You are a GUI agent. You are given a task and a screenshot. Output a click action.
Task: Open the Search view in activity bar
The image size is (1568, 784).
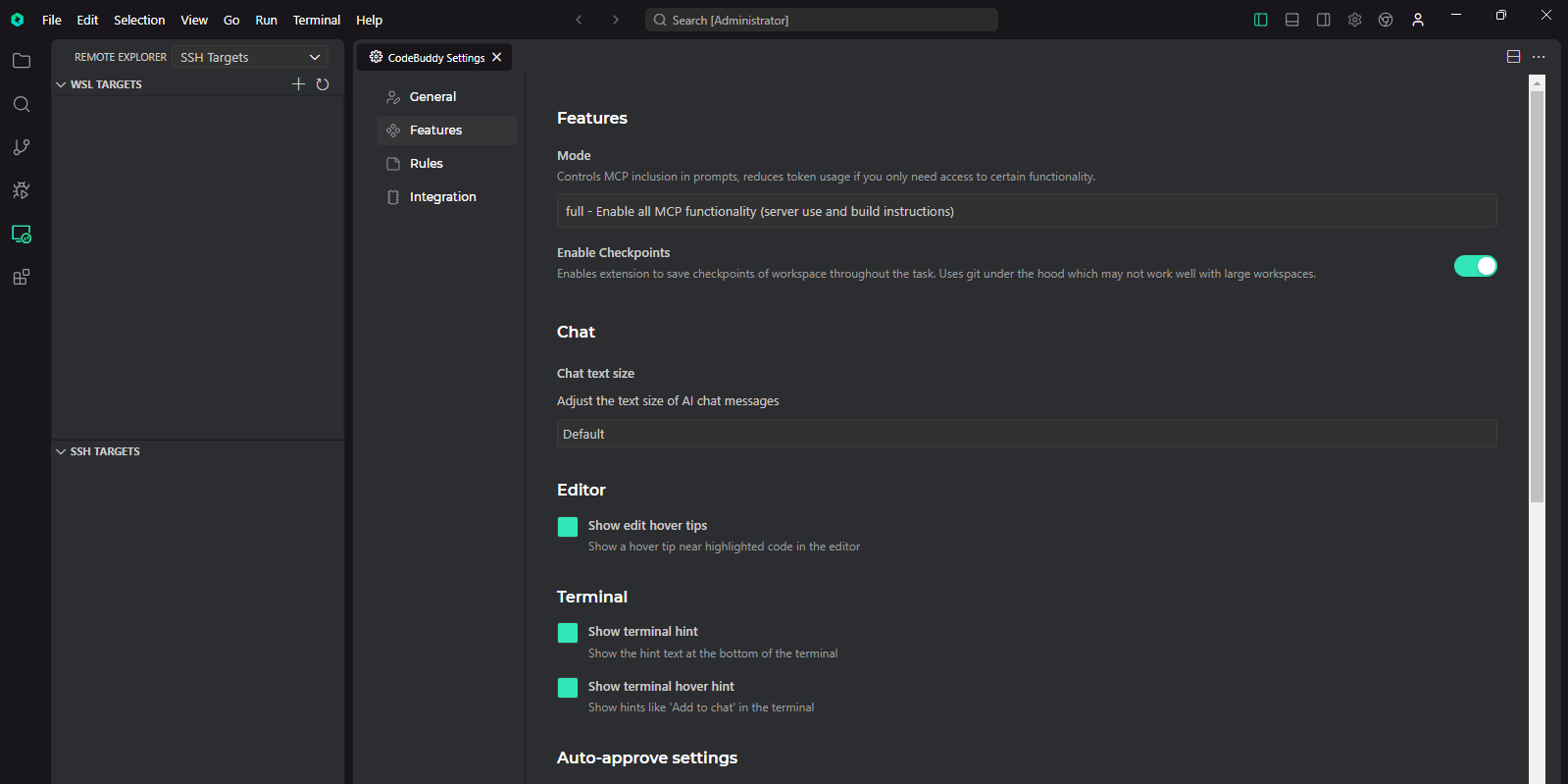[22, 104]
